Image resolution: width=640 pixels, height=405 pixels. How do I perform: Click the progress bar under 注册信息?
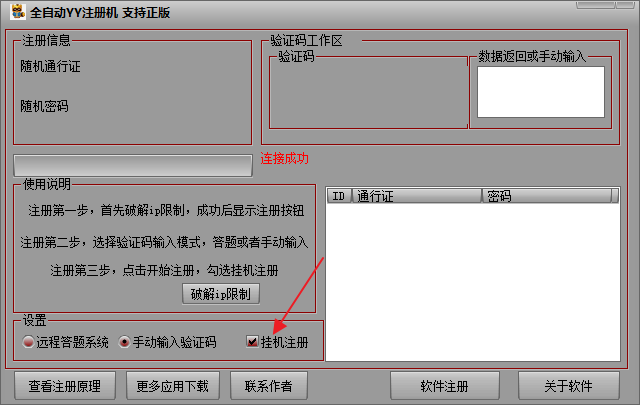coord(133,165)
